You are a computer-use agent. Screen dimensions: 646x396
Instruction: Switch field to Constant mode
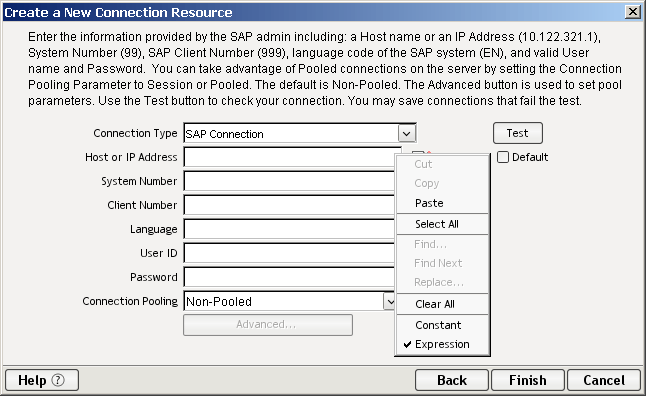pos(442,325)
